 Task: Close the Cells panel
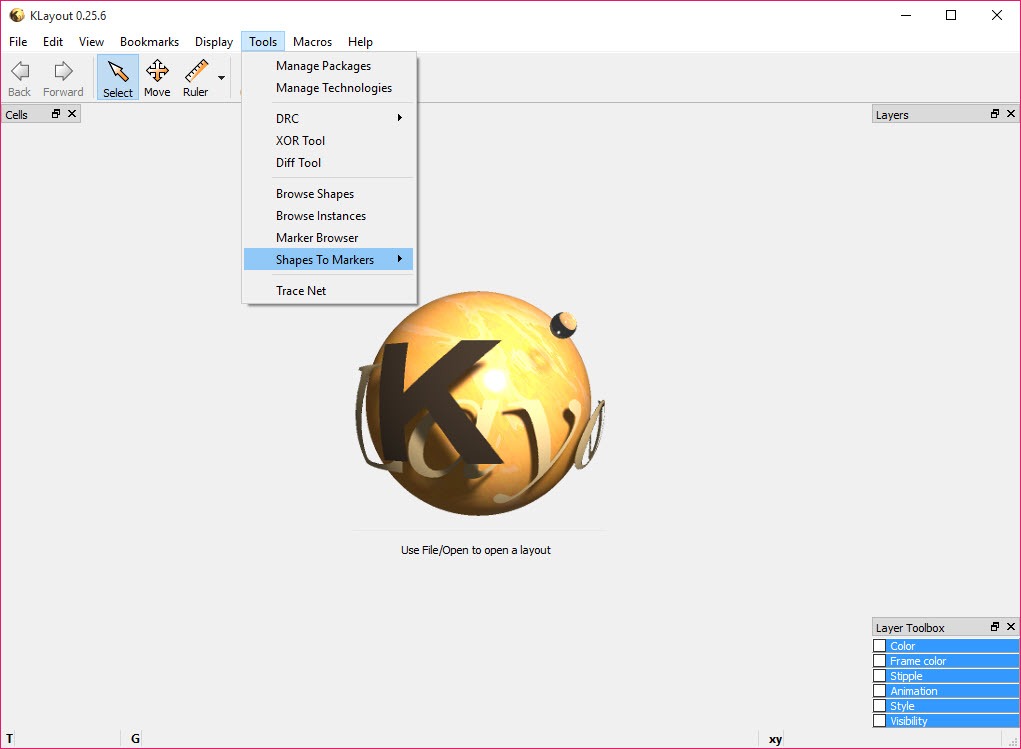coord(72,114)
